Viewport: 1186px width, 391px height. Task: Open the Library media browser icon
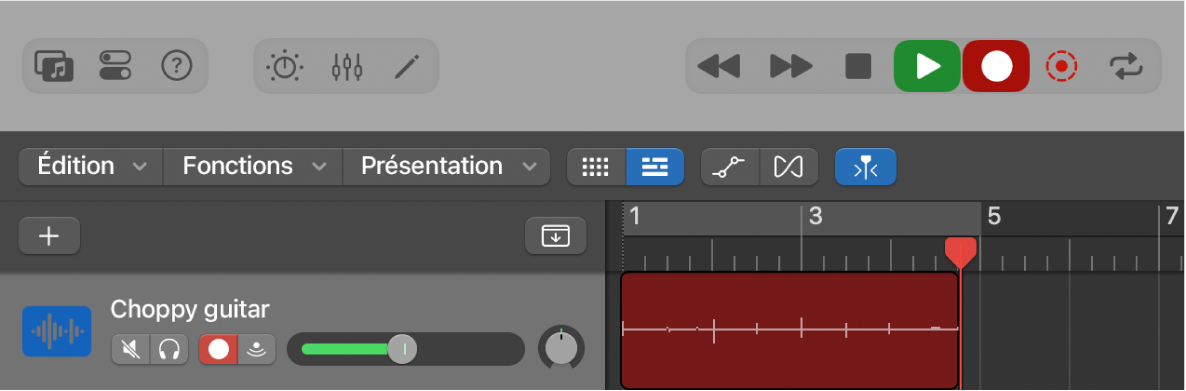54,67
